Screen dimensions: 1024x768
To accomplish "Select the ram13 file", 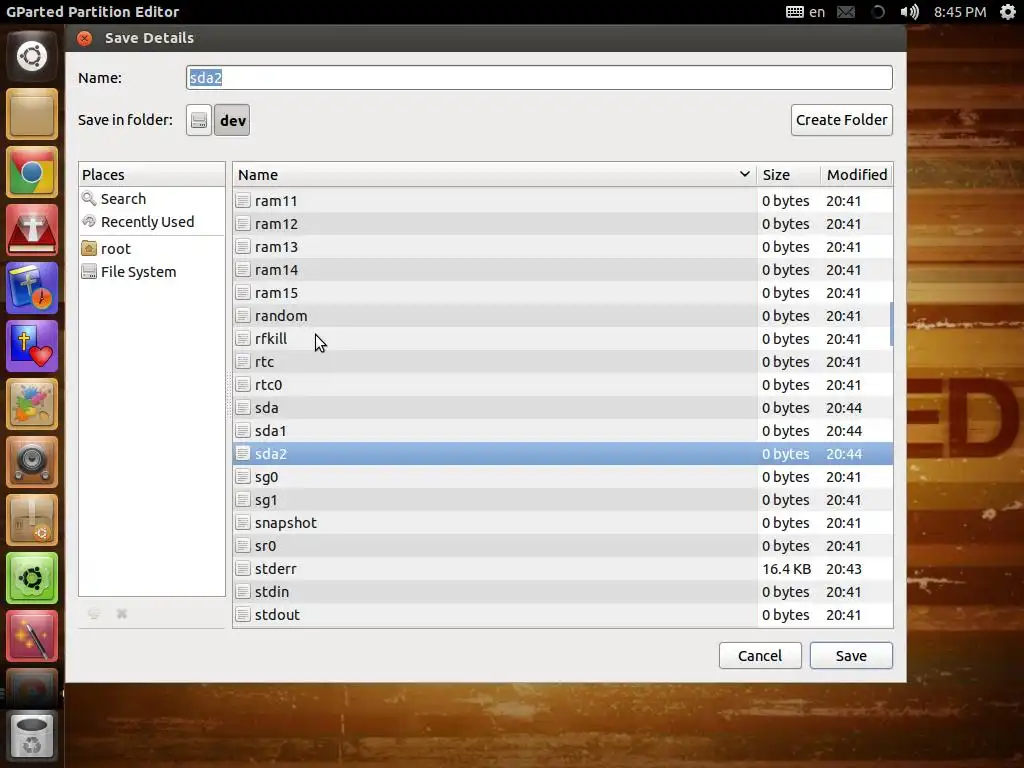I will (562, 247).
